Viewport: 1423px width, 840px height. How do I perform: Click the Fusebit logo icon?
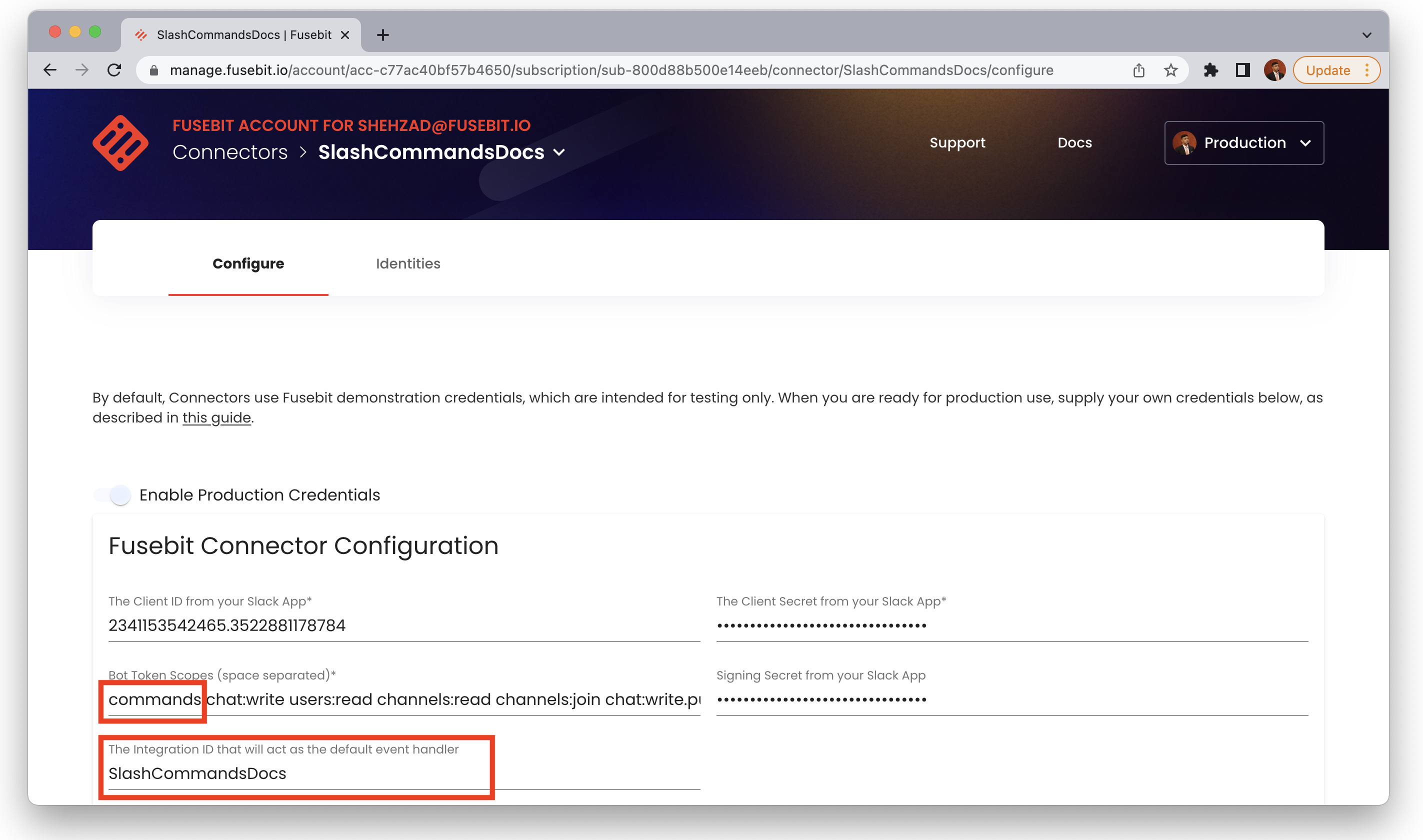coord(120,142)
